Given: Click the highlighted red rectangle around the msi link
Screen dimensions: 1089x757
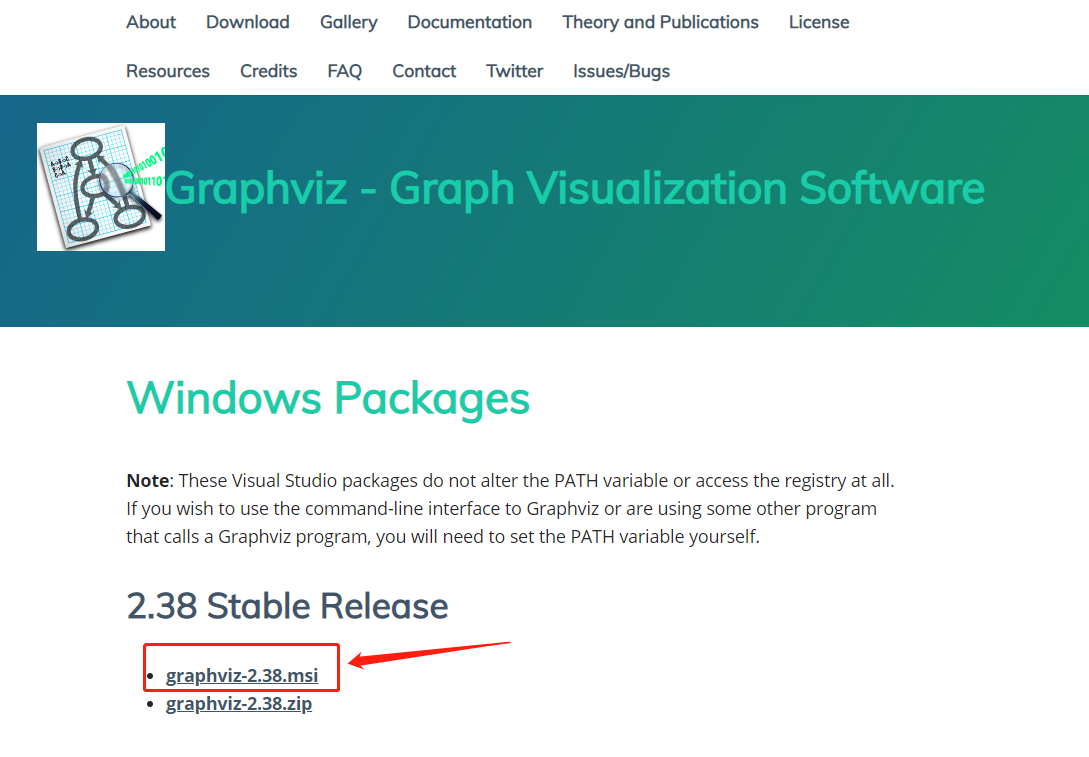Looking at the screenshot, I should click(241, 667).
